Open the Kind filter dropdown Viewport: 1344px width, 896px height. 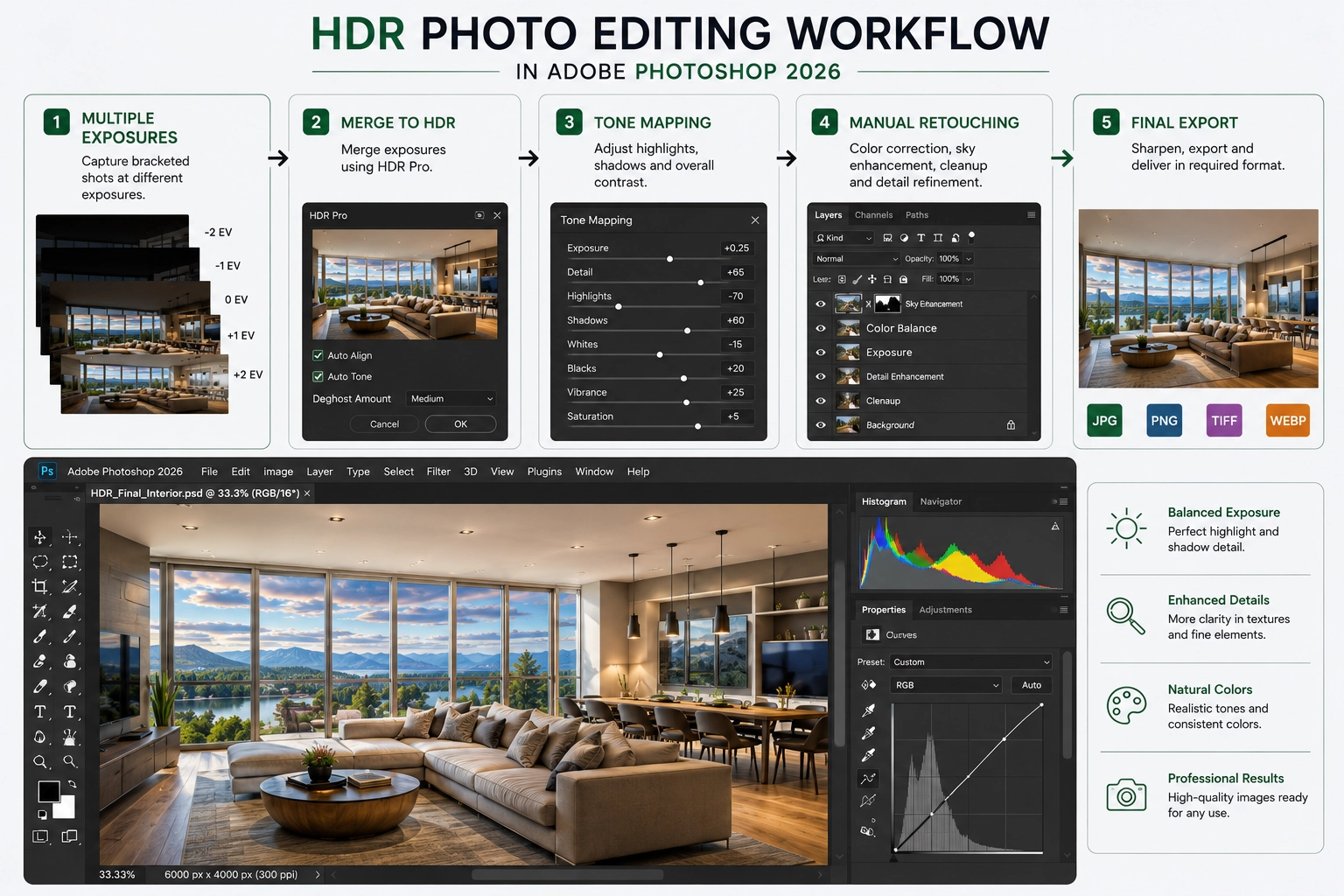click(843, 237)
